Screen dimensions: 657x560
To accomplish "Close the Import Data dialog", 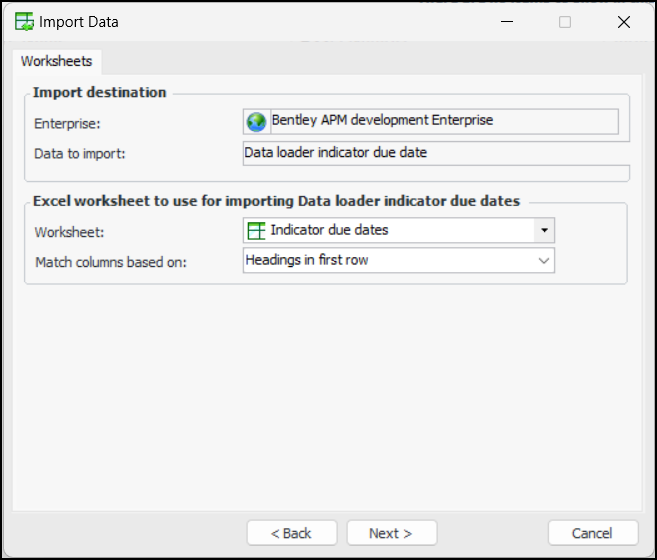I will (x=624, y=21).
